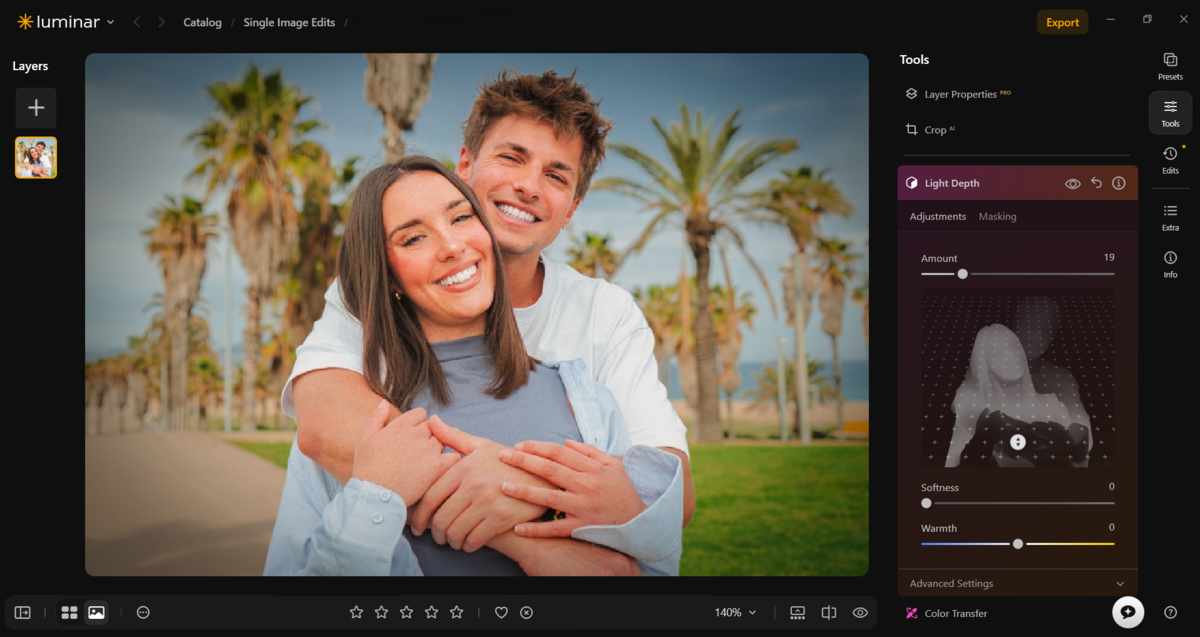Switch to the single image view
The image size is (1200, 637).
tap(96, 612)
